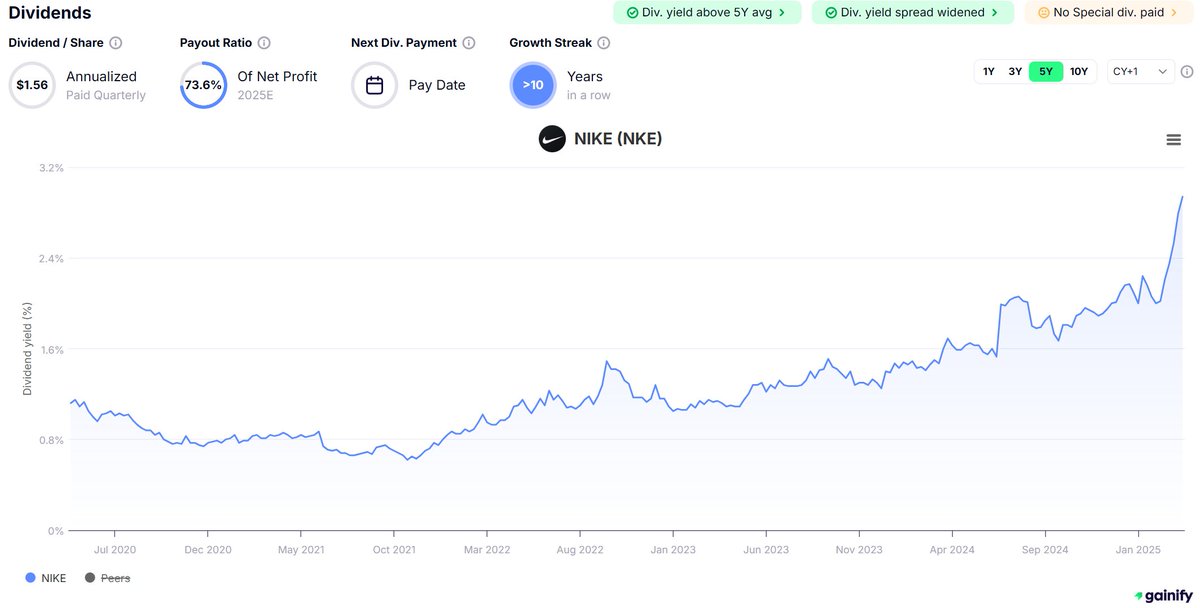Image resolution: width=1200 pixels, height=608 pixels.
Task: Click the Jan 2025 axis label
Action: click(x=1138, y=549)
